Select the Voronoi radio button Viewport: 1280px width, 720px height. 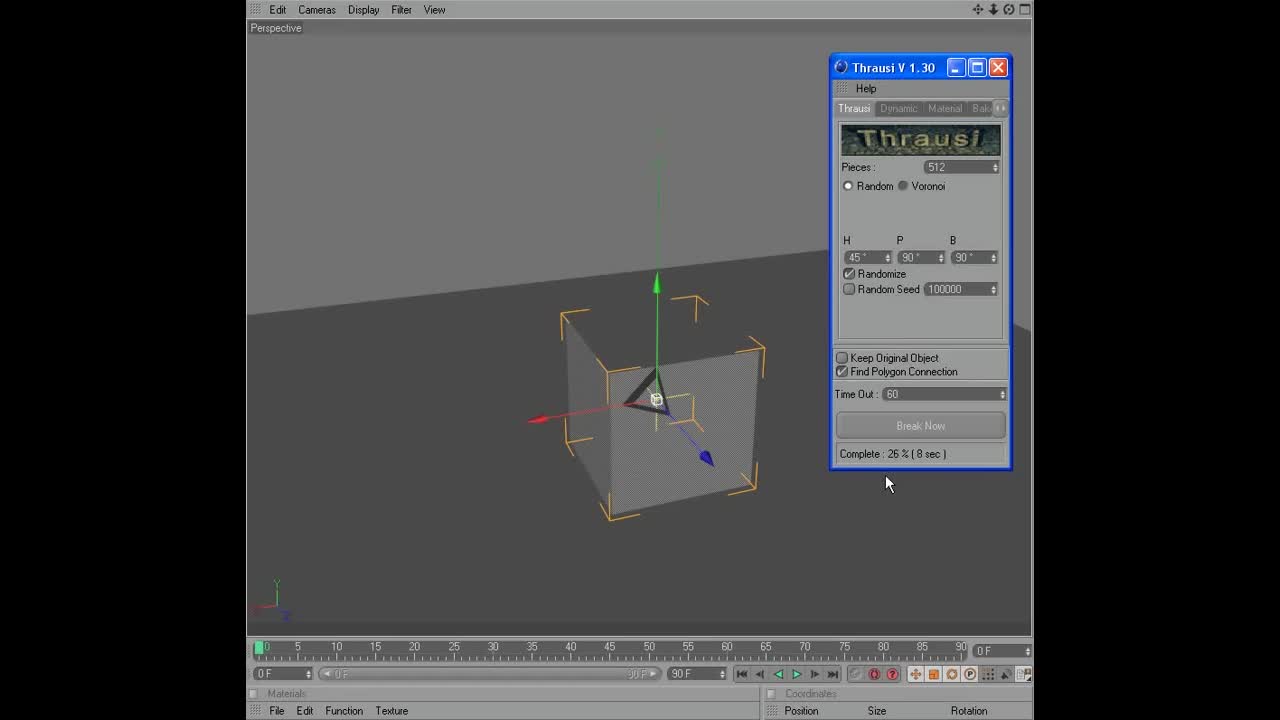[x=903, y=186]
